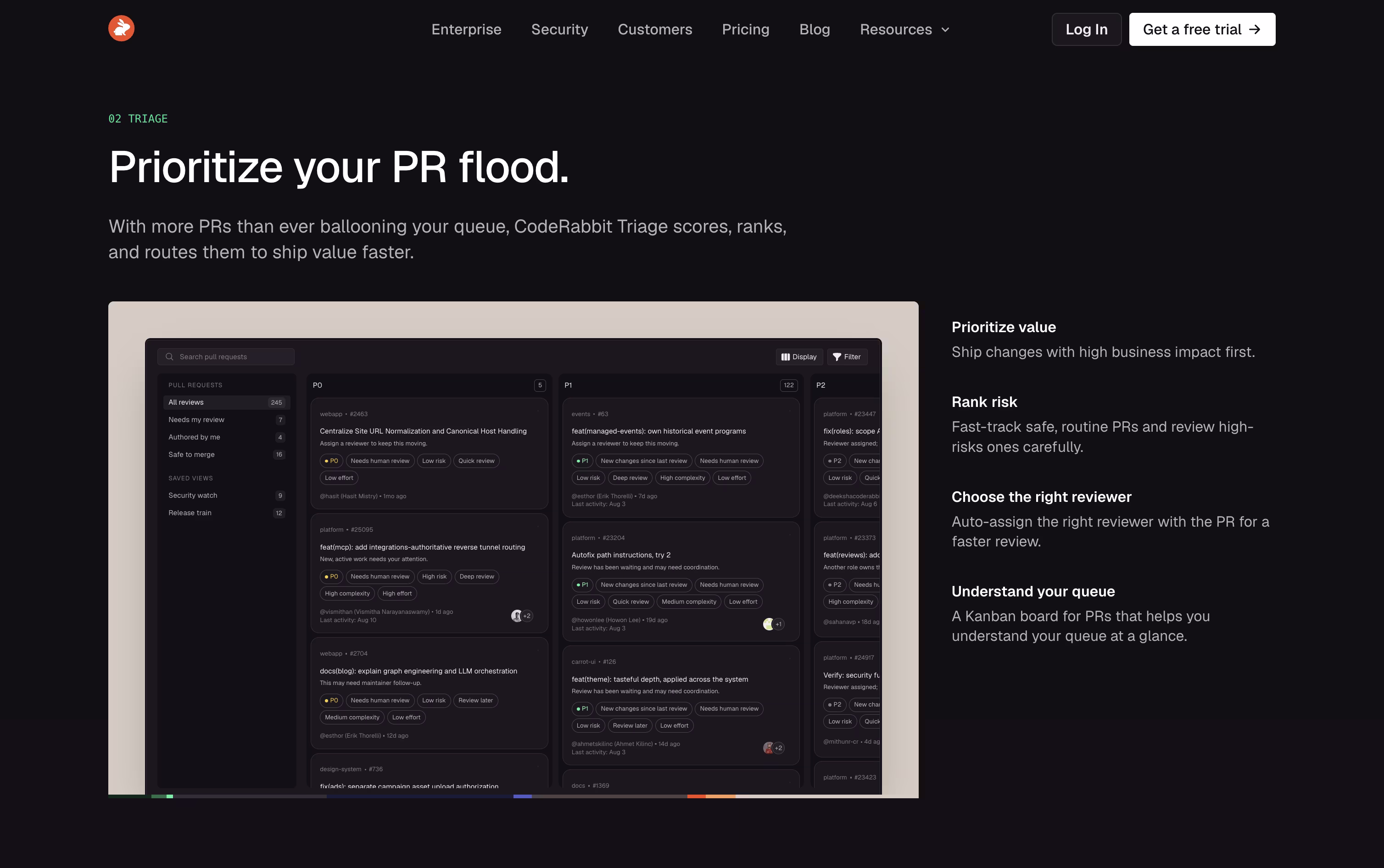
Task: Click the CodeRabbit rabbit logo
Action: click(121, 29)
